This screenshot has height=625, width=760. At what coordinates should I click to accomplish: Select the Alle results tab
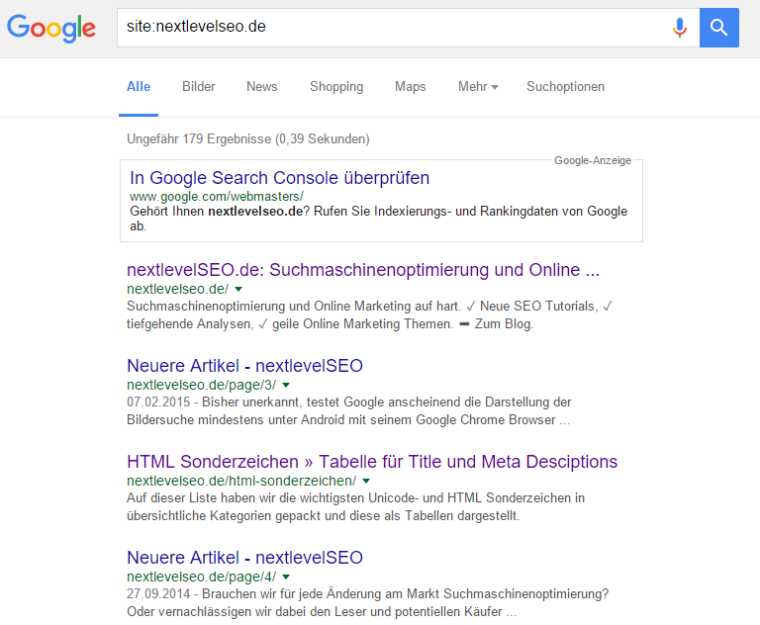pos(139,87)
